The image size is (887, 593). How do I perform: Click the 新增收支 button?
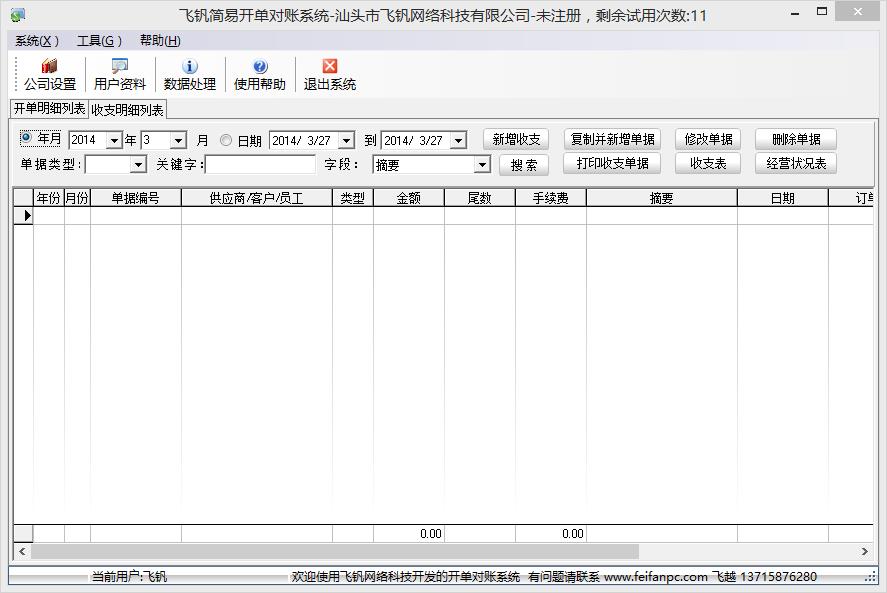[516, 140]
